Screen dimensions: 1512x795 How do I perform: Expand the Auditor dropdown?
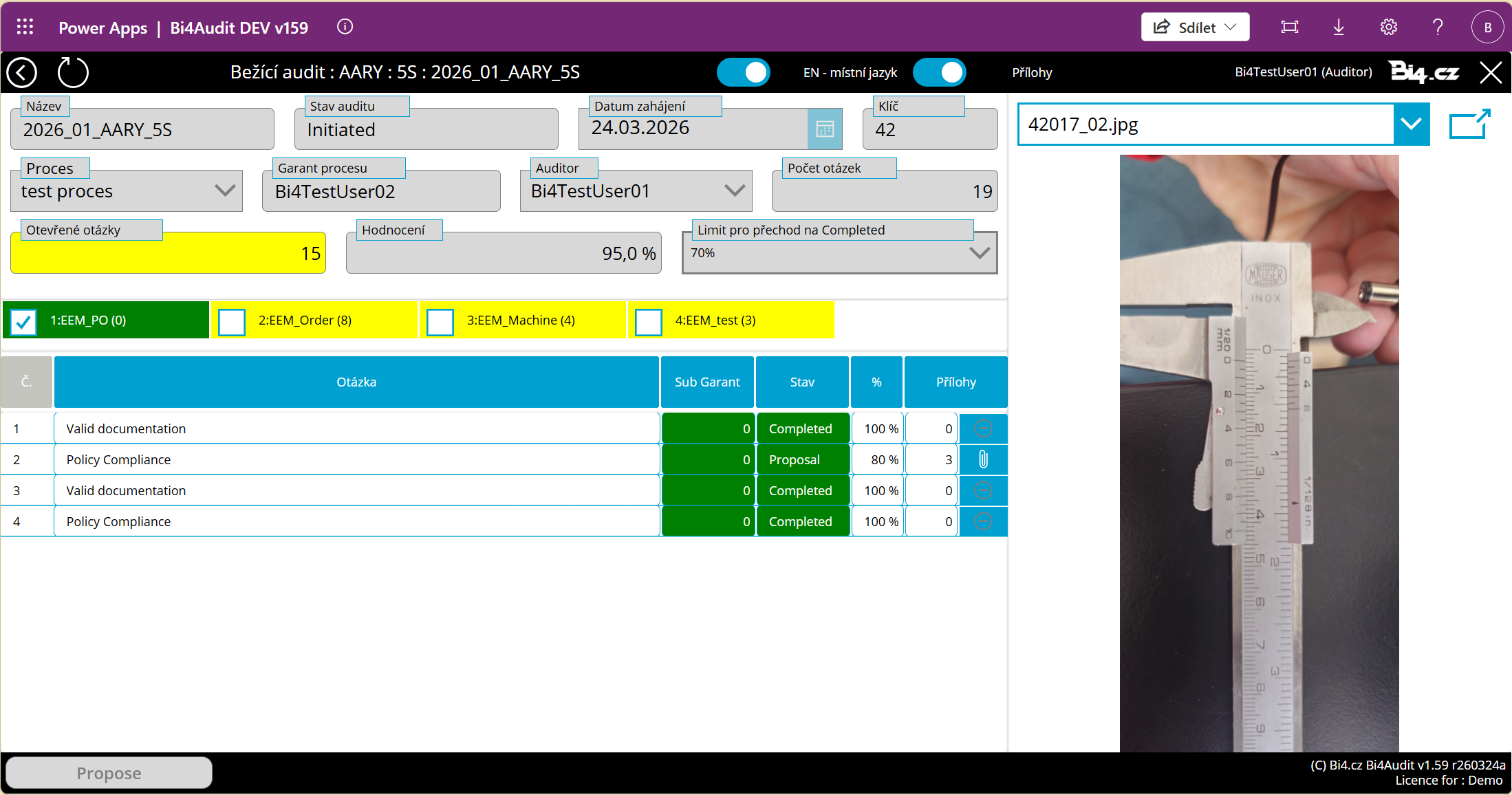pos(735,190)
